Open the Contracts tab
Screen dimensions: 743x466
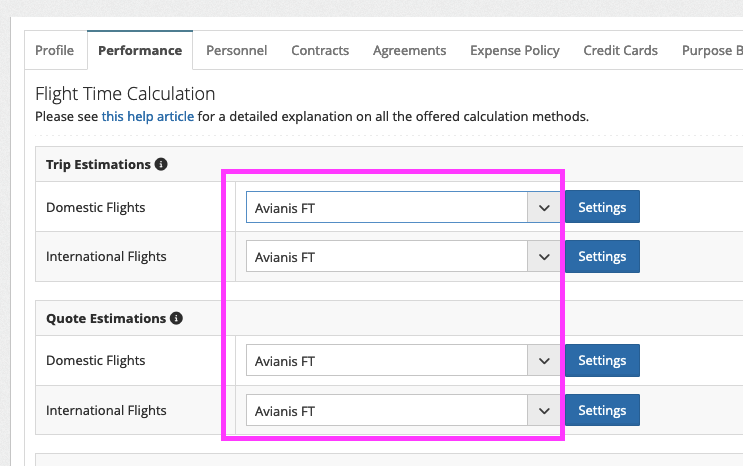(x=320, y=50)
